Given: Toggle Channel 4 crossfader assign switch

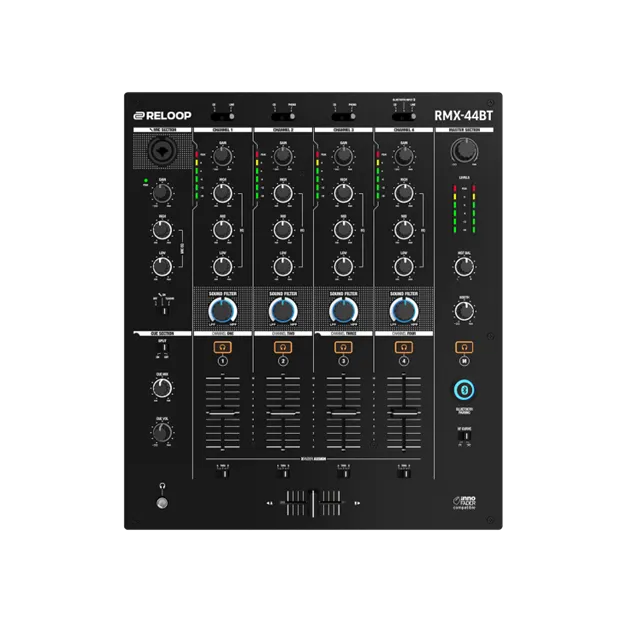Looking at the screenshot, I should point(404,473).
